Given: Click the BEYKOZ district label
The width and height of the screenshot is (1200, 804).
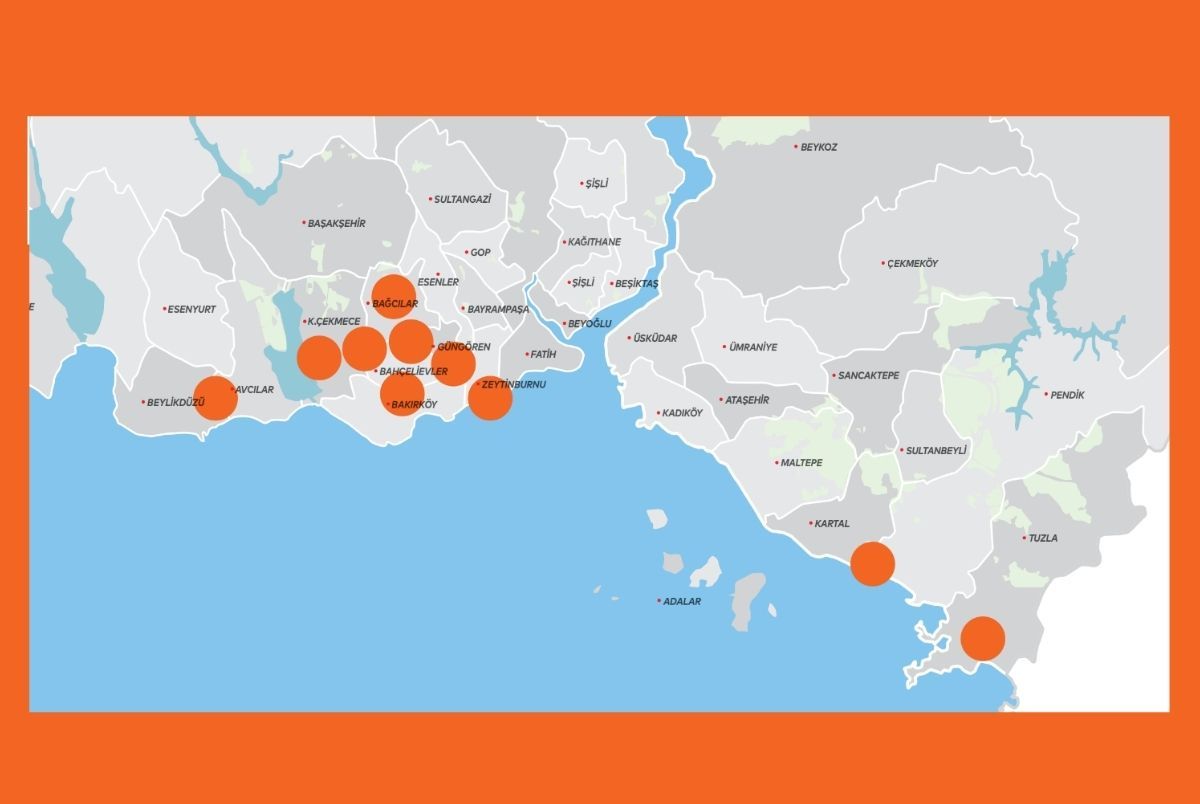Looking at the screenshot, I should click(x=818, y=147).
